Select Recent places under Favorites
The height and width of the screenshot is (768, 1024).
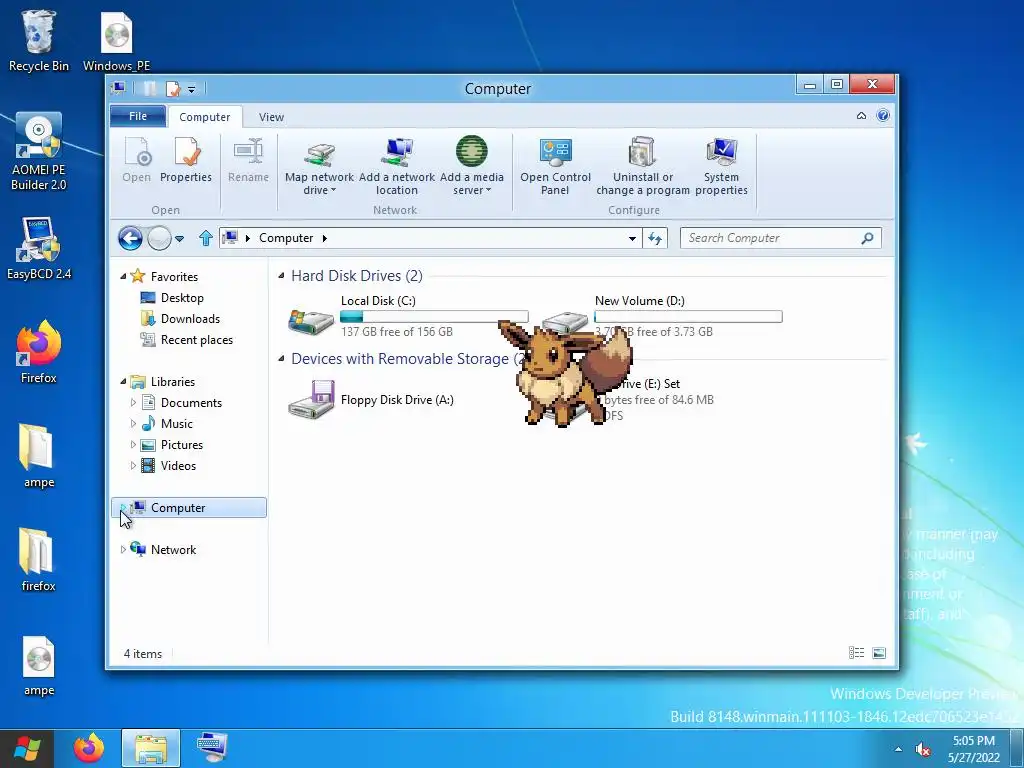(187, 340)
